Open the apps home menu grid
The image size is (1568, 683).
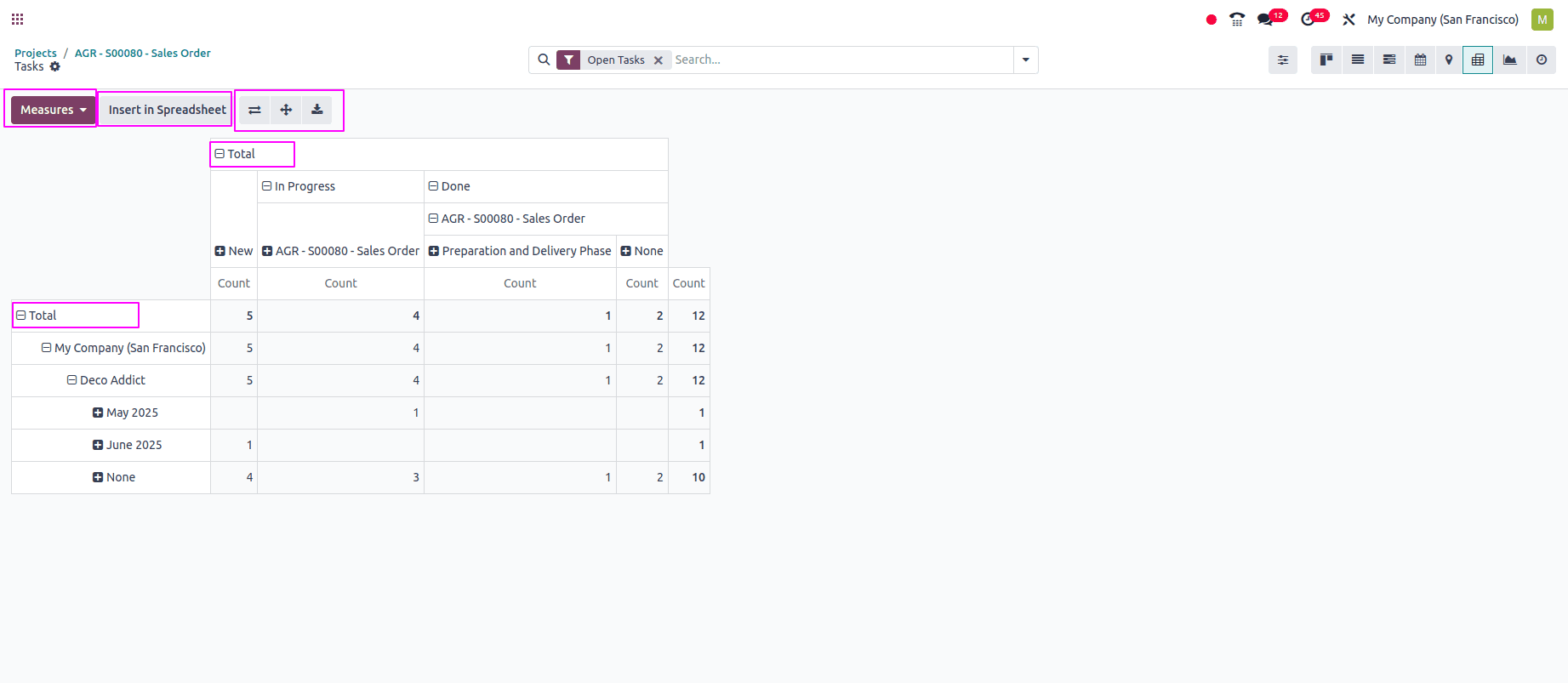(17, 19)
